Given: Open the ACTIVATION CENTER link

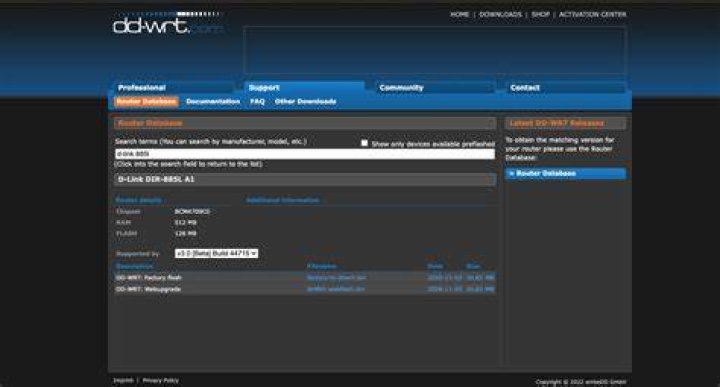Looking at the screenshot, I should coord(592,15).
